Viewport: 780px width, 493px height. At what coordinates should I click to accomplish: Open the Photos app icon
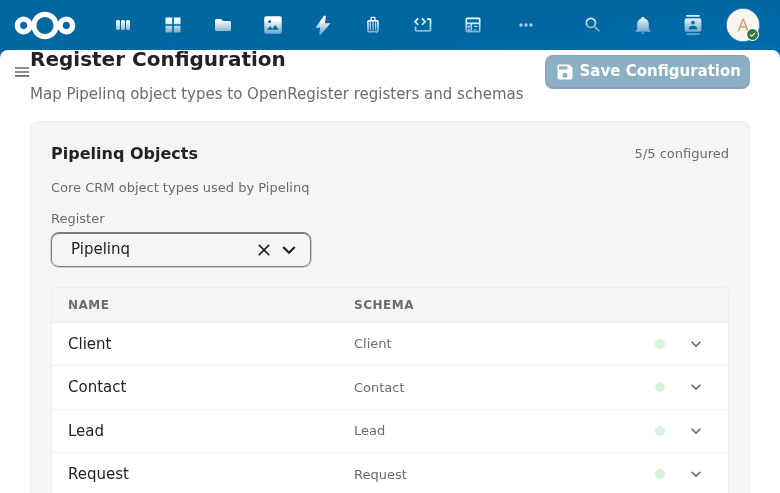273,25
